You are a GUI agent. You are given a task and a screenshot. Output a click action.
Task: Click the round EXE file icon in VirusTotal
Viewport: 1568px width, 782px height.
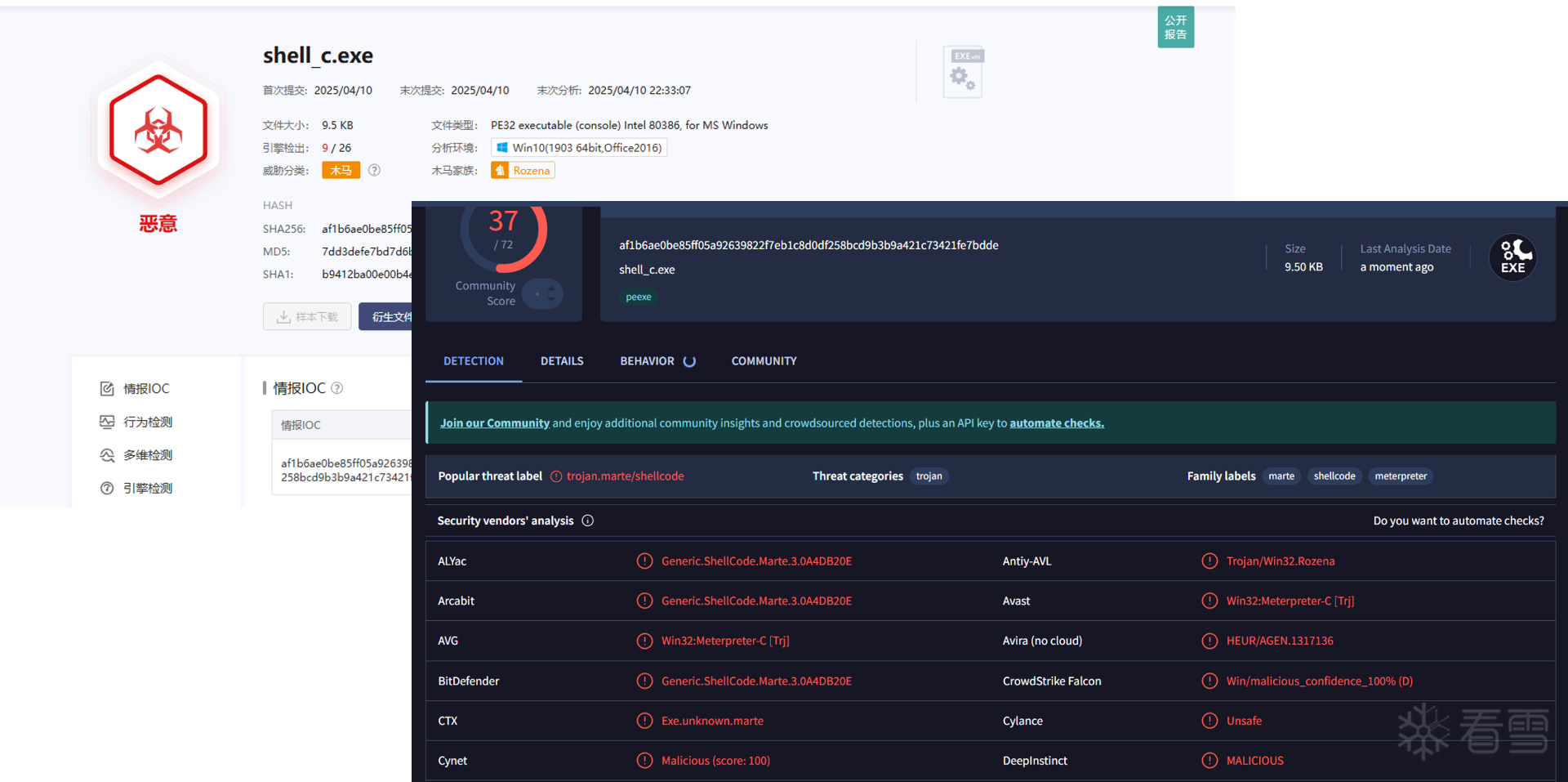(1513, 257)
